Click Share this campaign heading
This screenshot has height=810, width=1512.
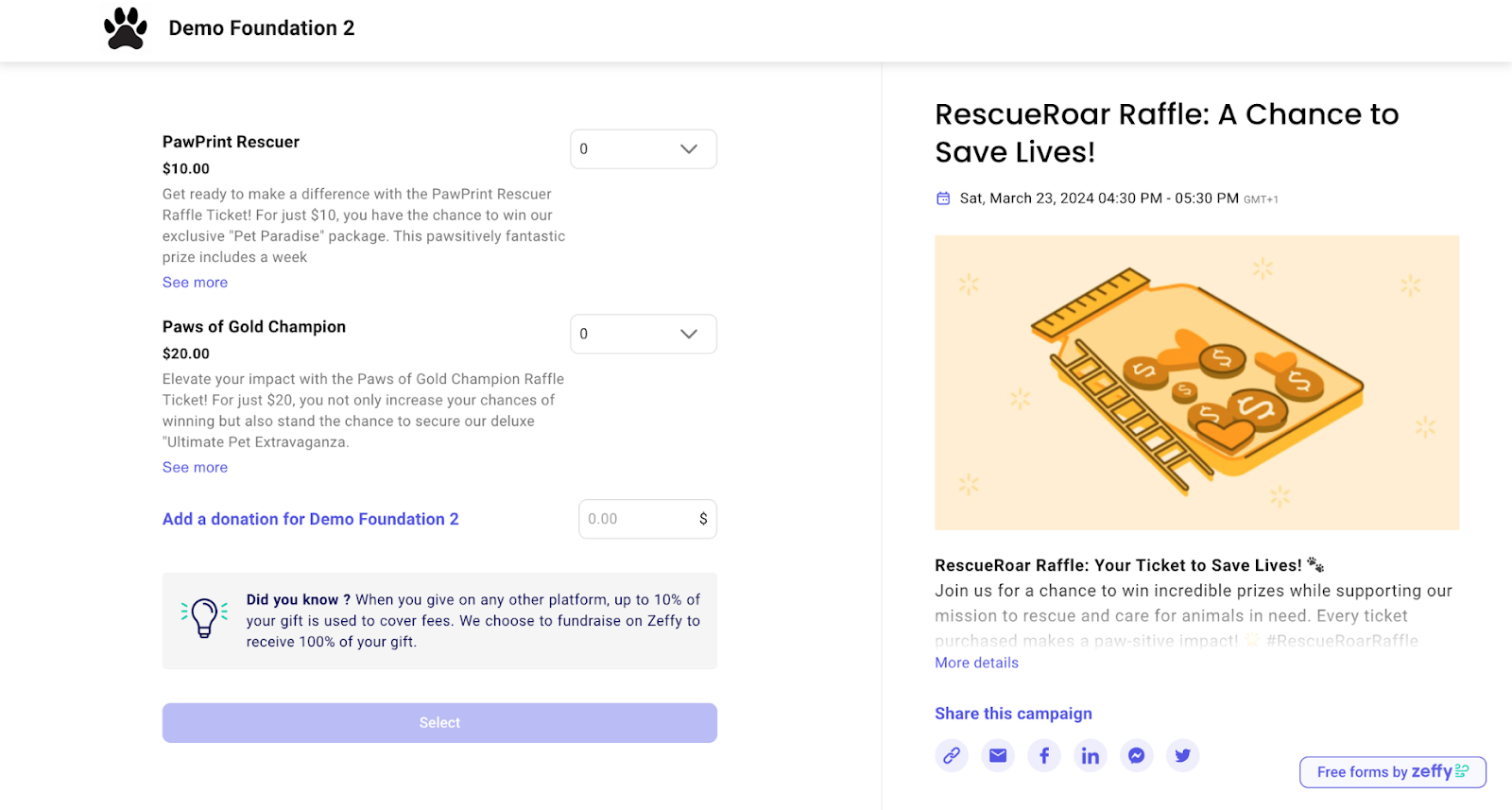tap(1013, 713)
